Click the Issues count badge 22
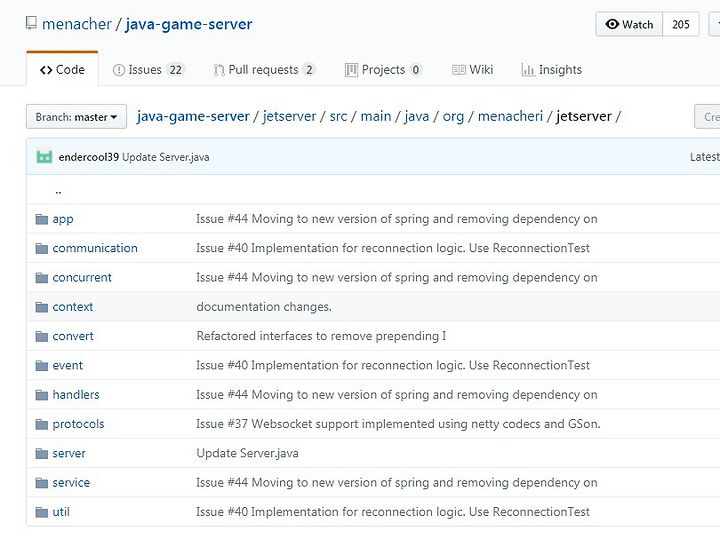 coord(175,70)
